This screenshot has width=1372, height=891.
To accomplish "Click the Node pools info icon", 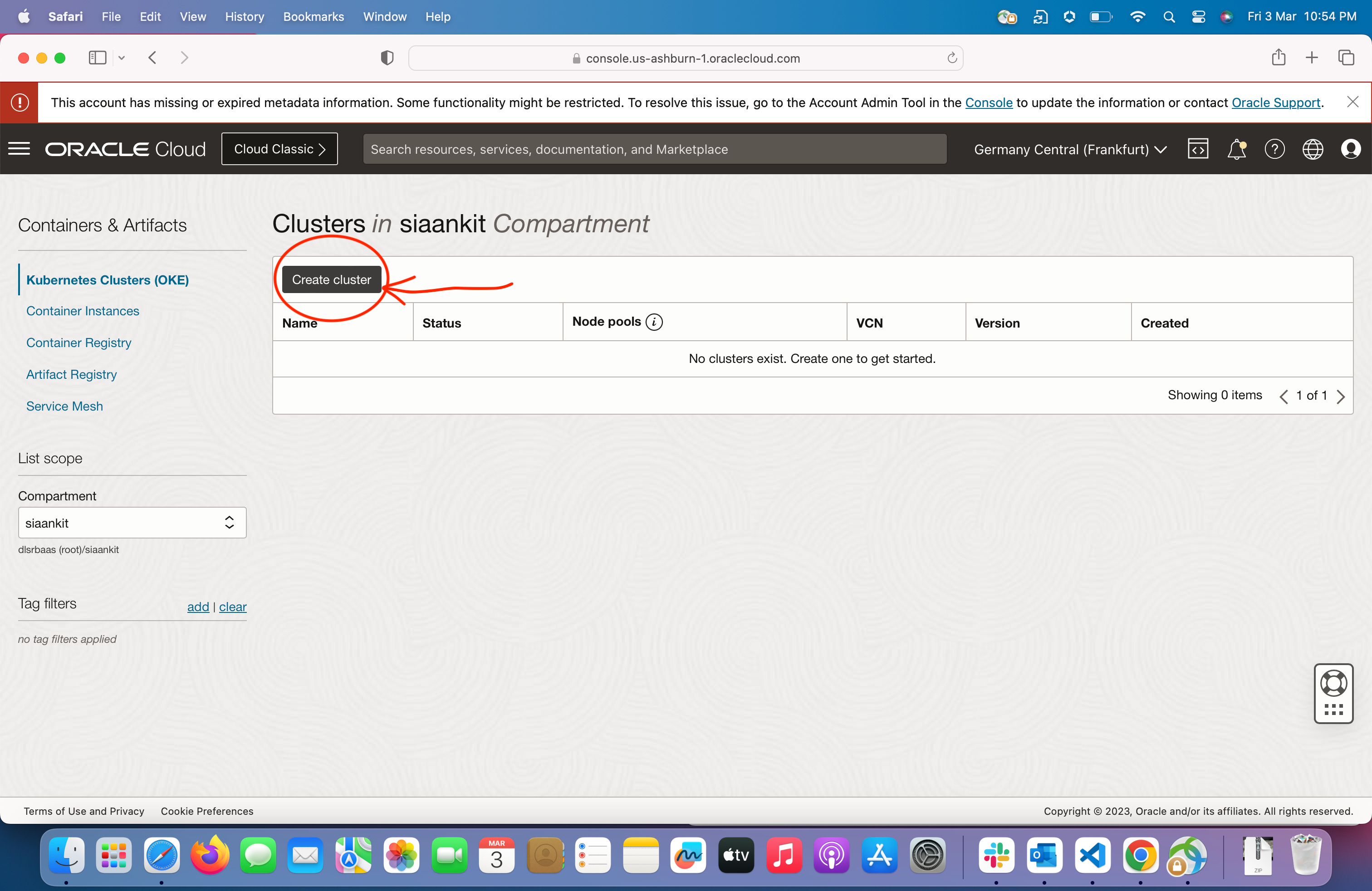I will [654, 322].
